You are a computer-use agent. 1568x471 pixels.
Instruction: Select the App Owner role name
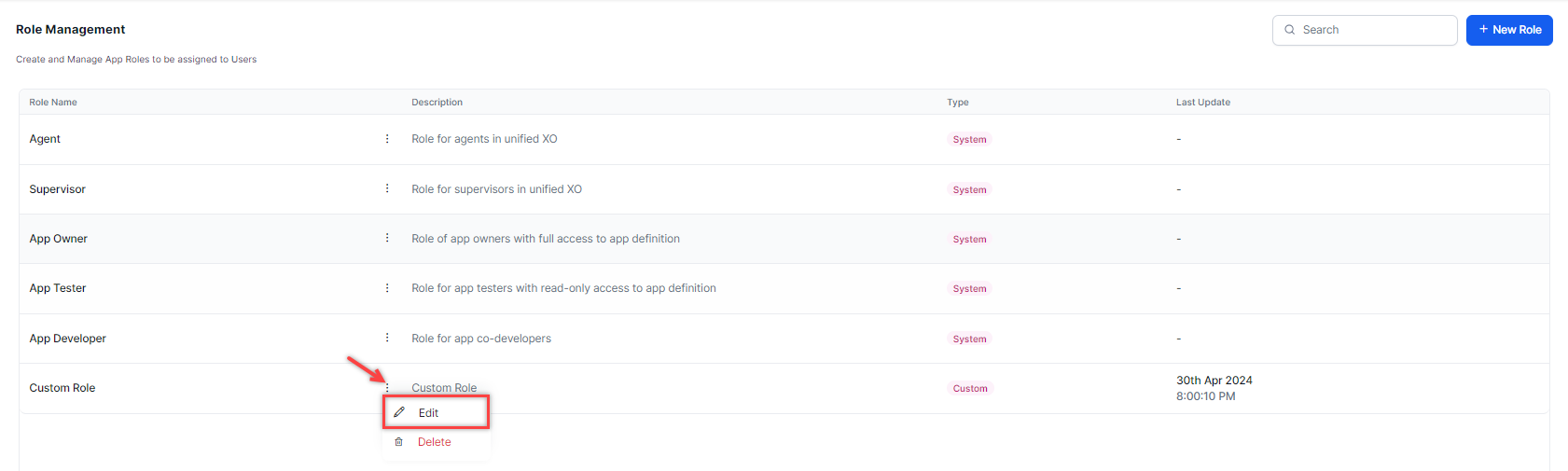(x=59, y=239)
